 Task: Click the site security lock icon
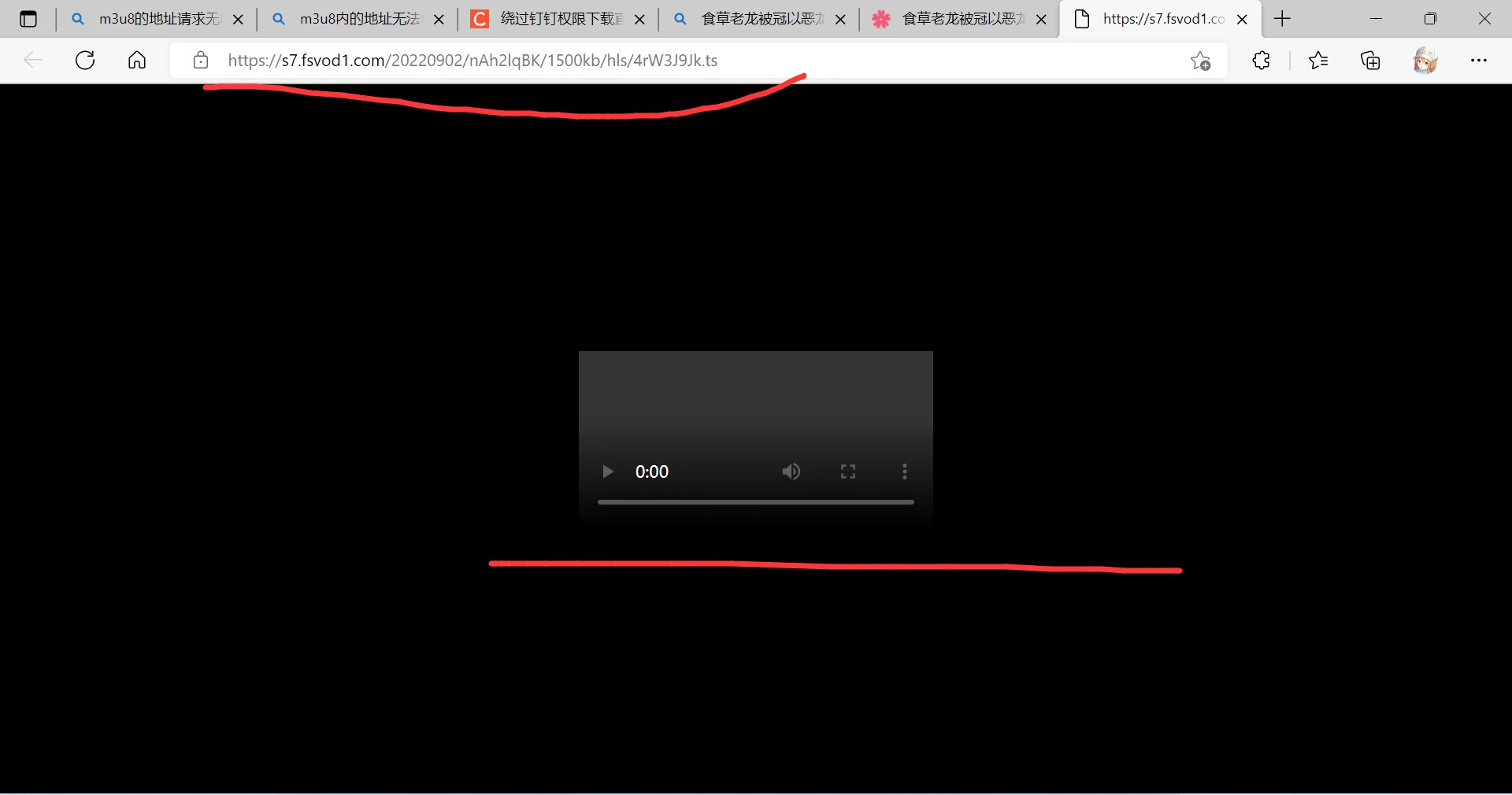(201, 60)
